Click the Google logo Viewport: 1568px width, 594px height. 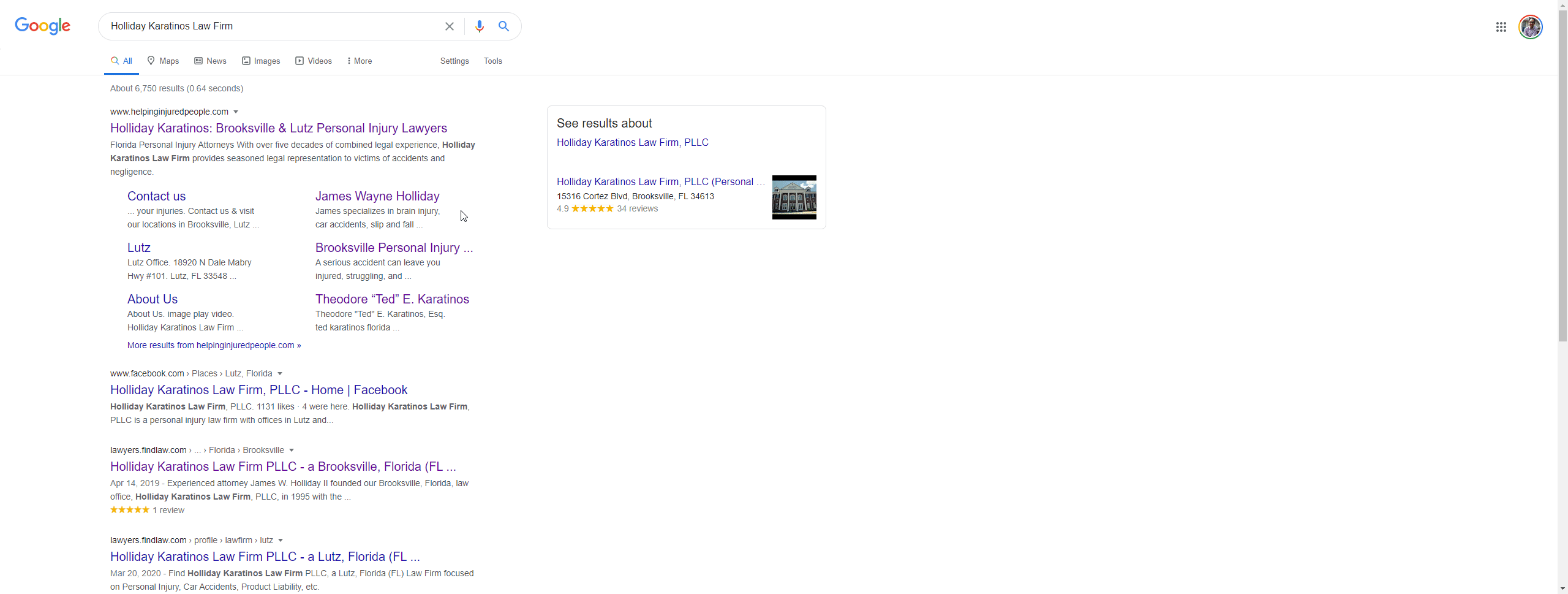click(42, 26)
